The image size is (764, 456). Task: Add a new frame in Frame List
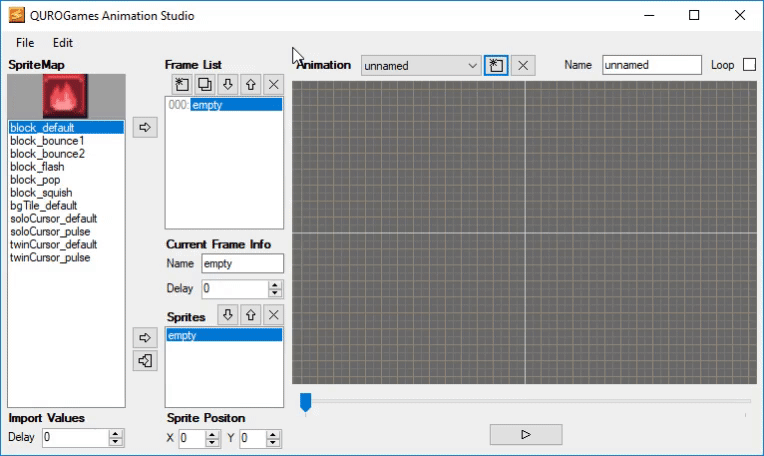pos(182,84)
